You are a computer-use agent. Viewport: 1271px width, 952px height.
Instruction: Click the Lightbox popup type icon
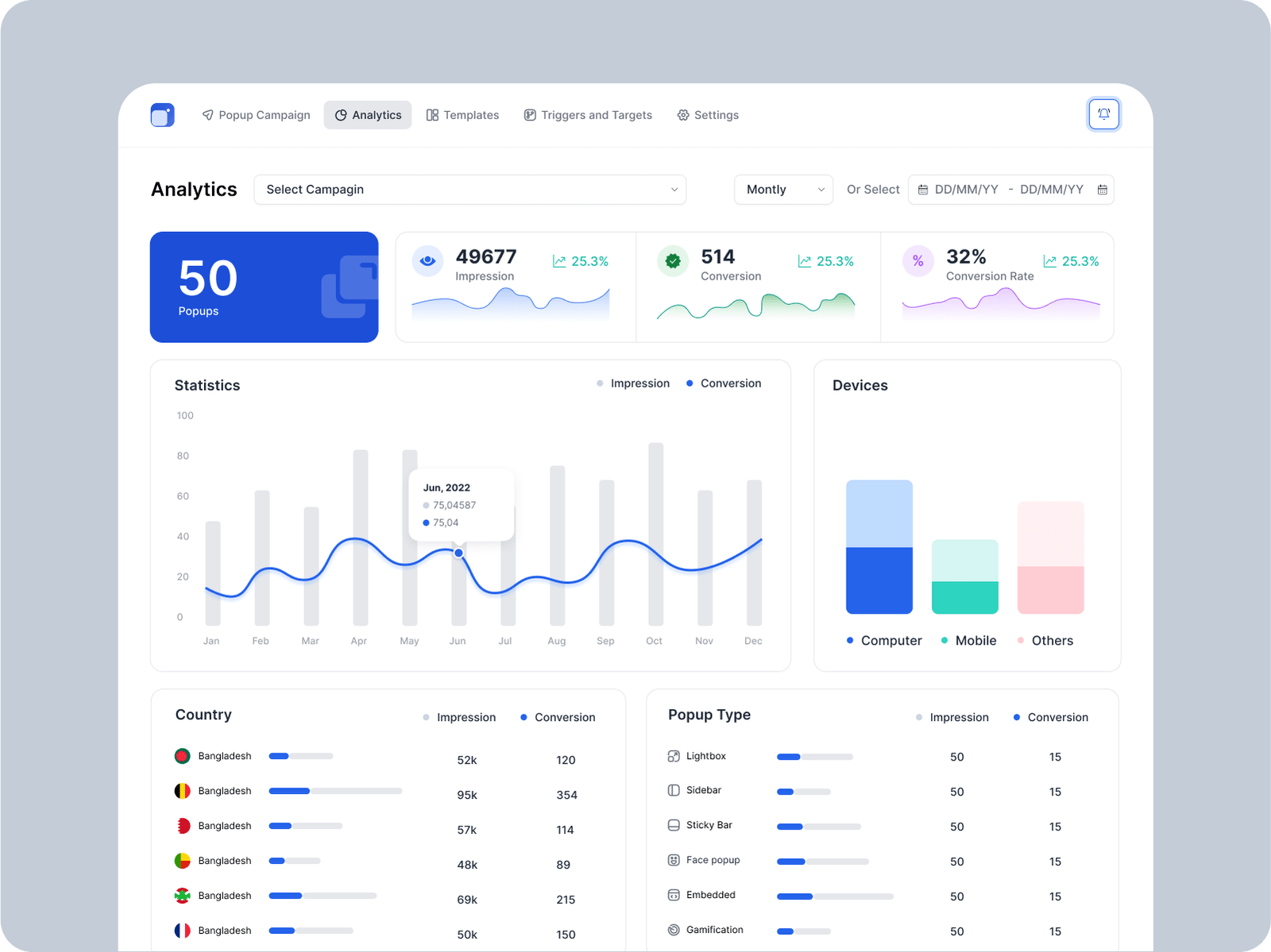pyautogui.click(x=674, y=756)
